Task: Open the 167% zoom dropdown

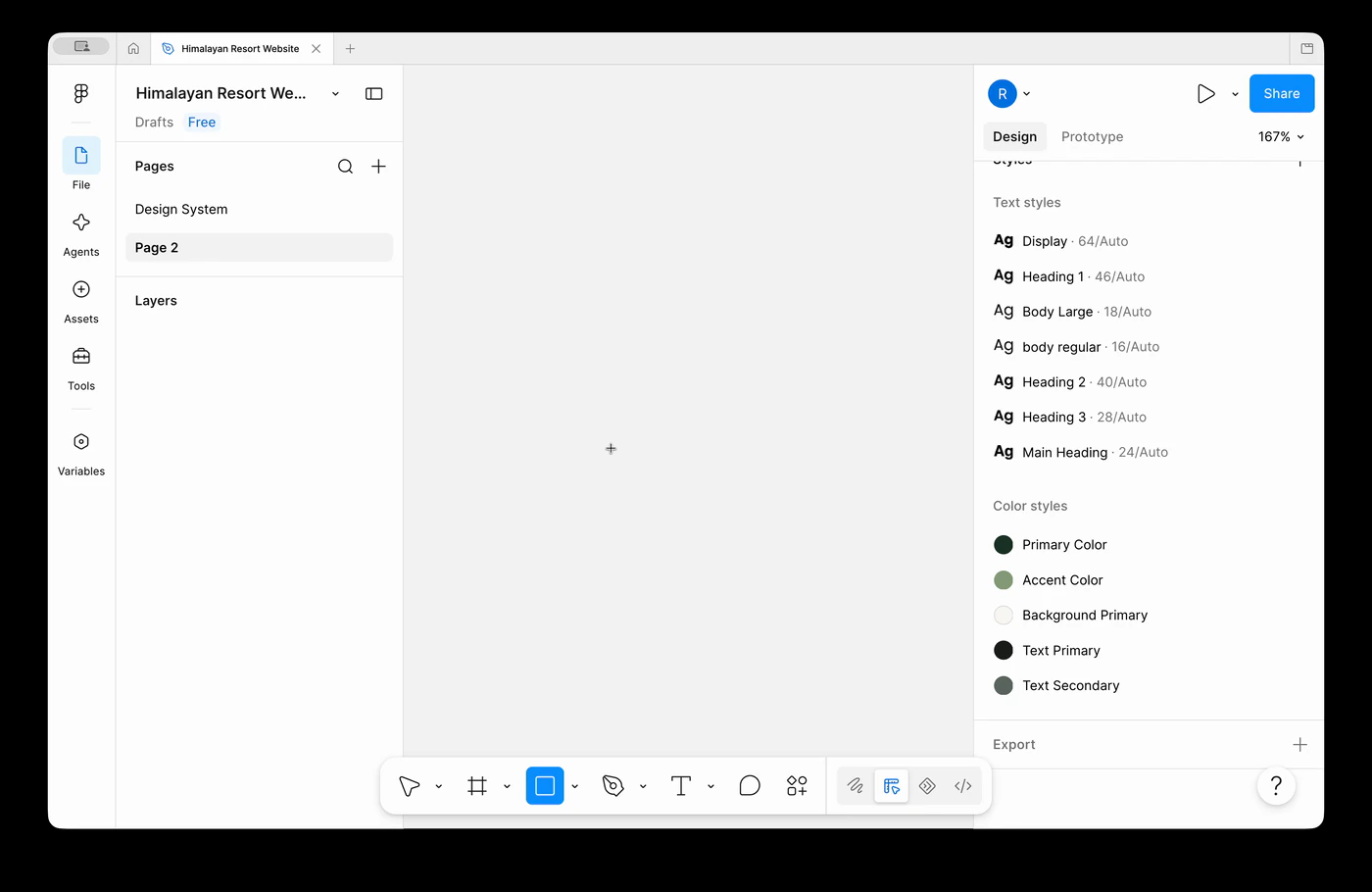Action: 1281,137
